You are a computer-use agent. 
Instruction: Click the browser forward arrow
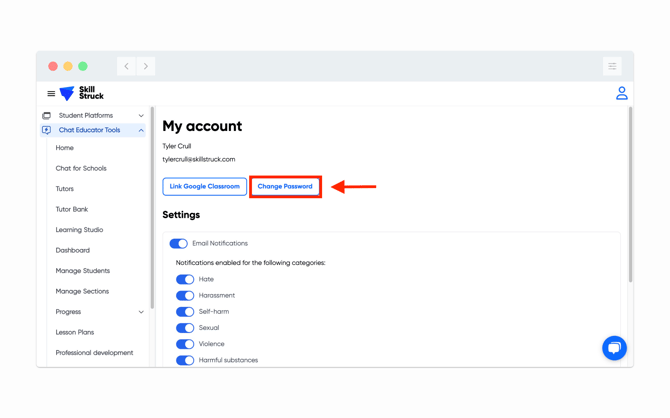[146, 66]
